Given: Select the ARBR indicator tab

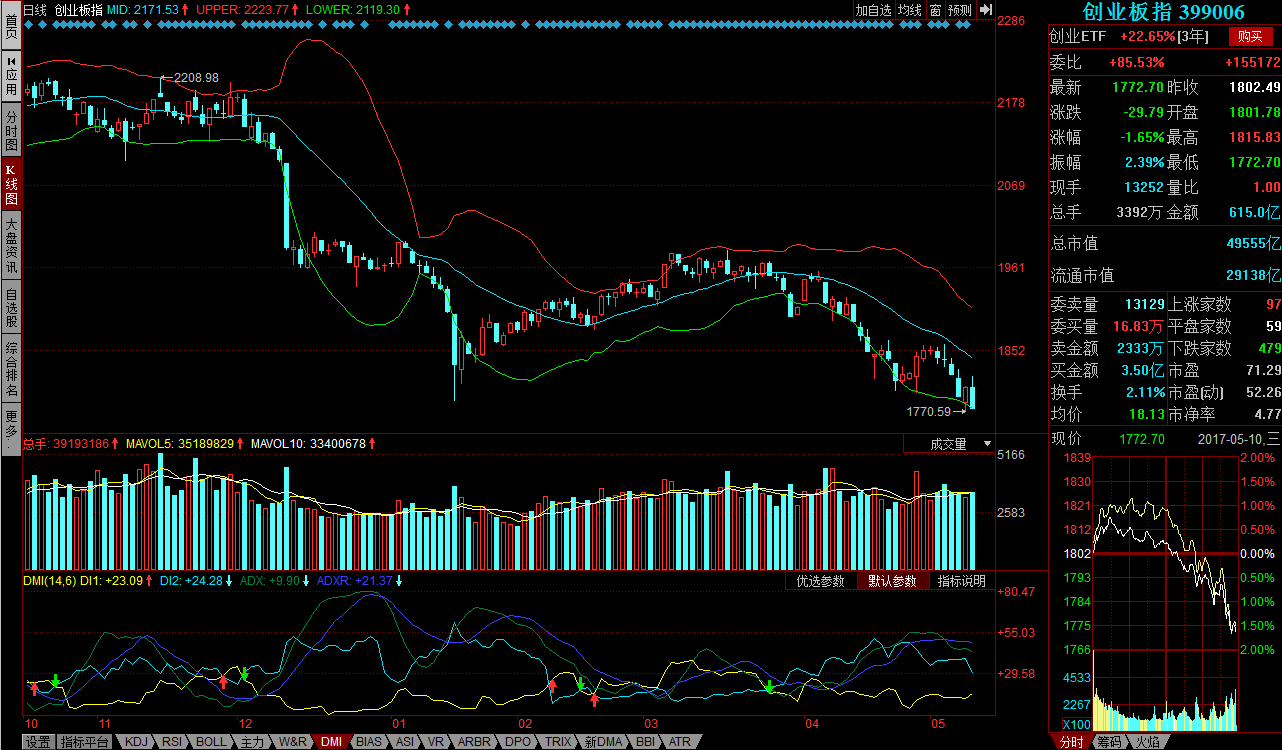Looking at the screenshot, I should pos(474,742).
